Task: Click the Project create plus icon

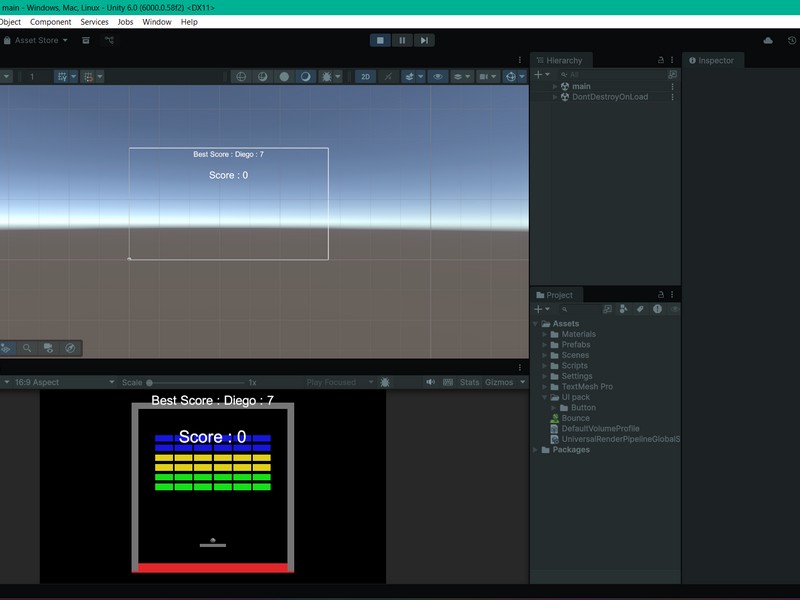Action: 538,310
